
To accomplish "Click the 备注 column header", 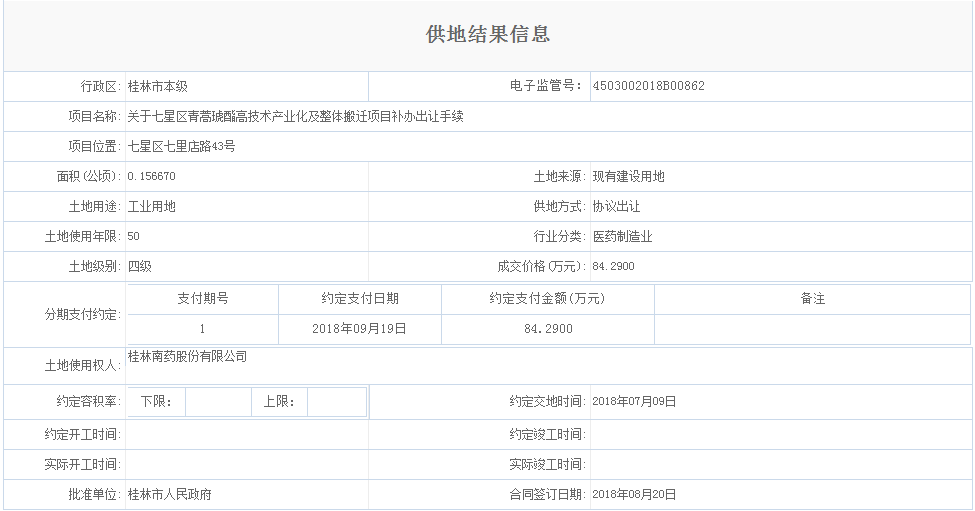I will pyautogui.click(x=813, y=298).
